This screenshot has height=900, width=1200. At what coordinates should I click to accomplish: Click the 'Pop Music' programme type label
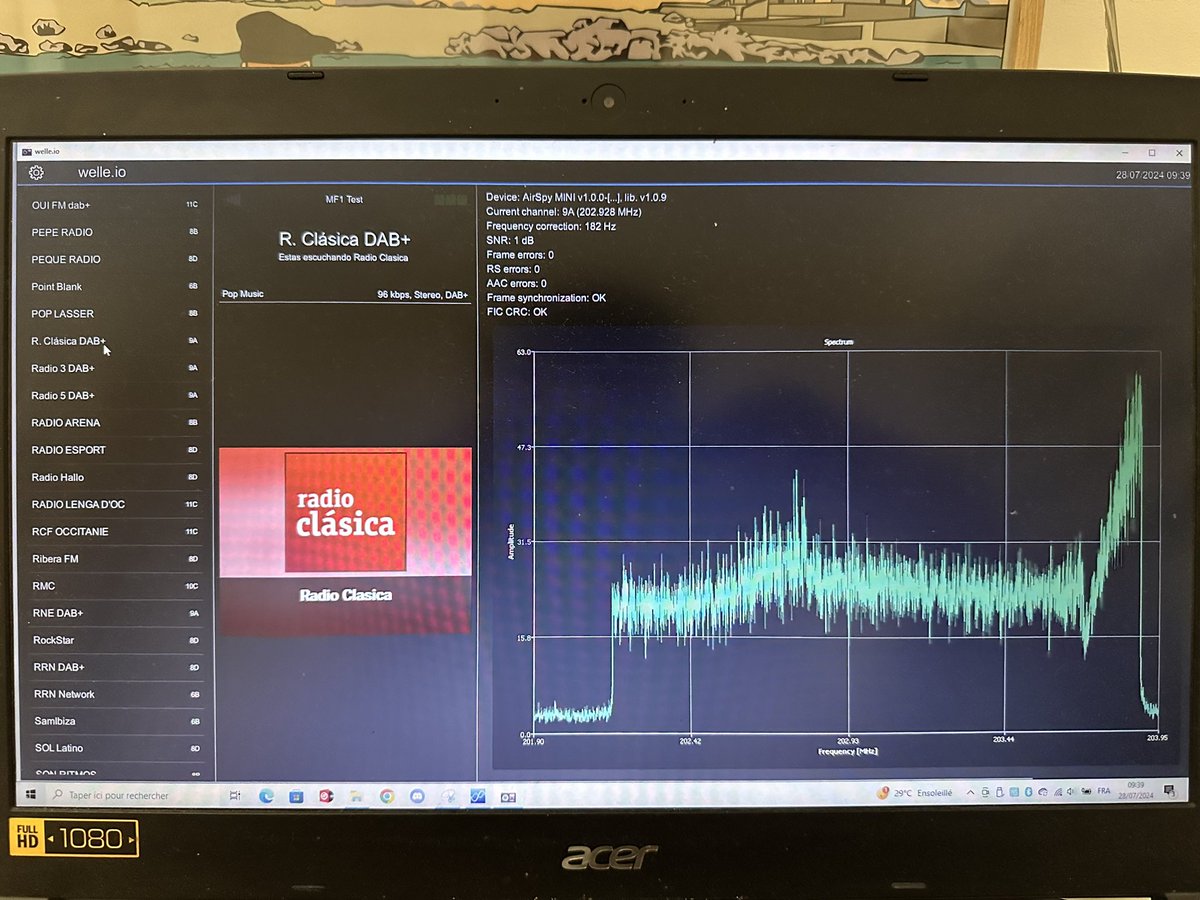click(x=243, y=295)
